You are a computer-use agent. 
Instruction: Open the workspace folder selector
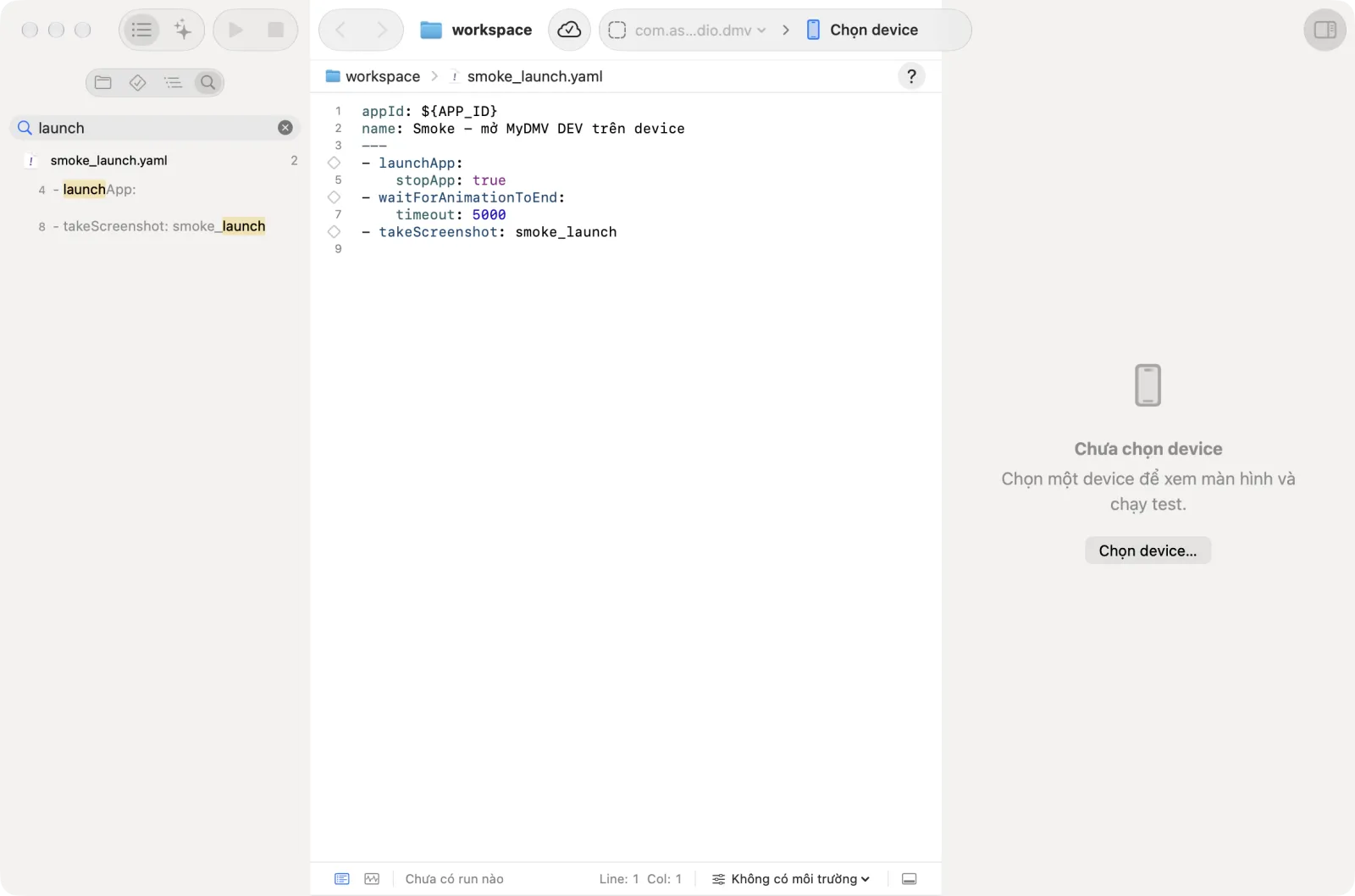point(476,30)
